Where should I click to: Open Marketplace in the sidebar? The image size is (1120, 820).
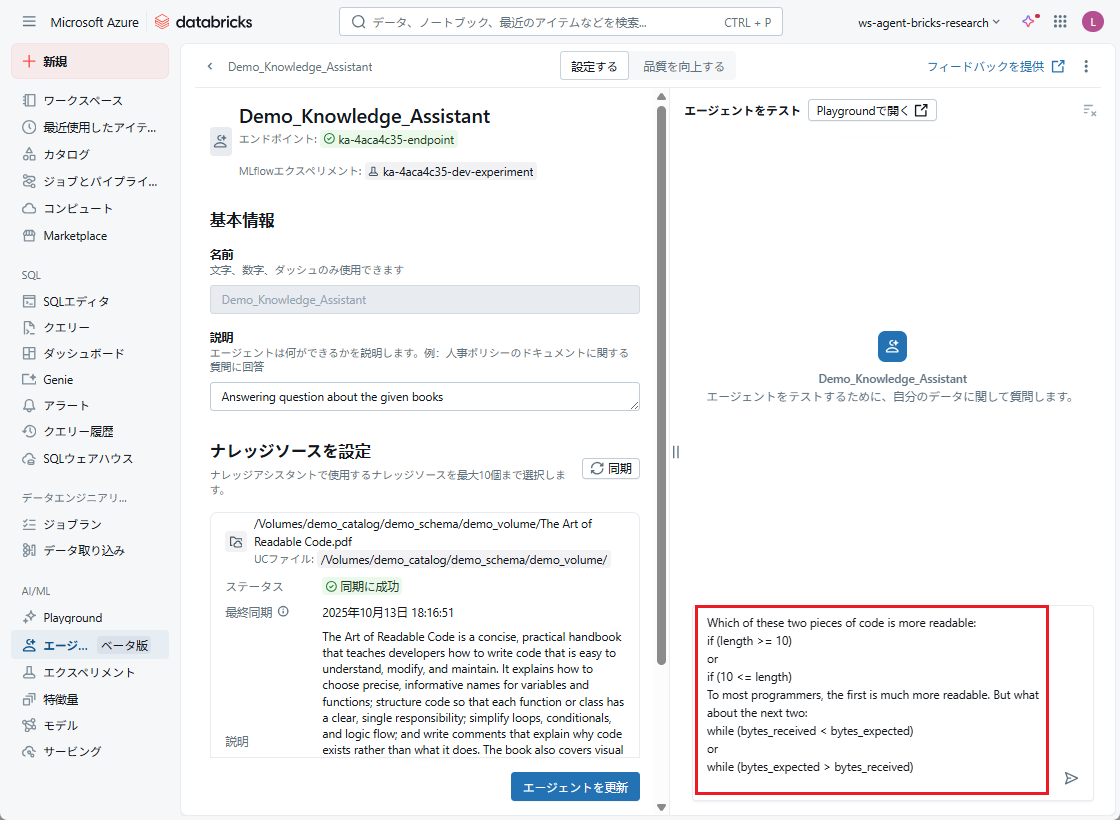click(x=90, y=236)
